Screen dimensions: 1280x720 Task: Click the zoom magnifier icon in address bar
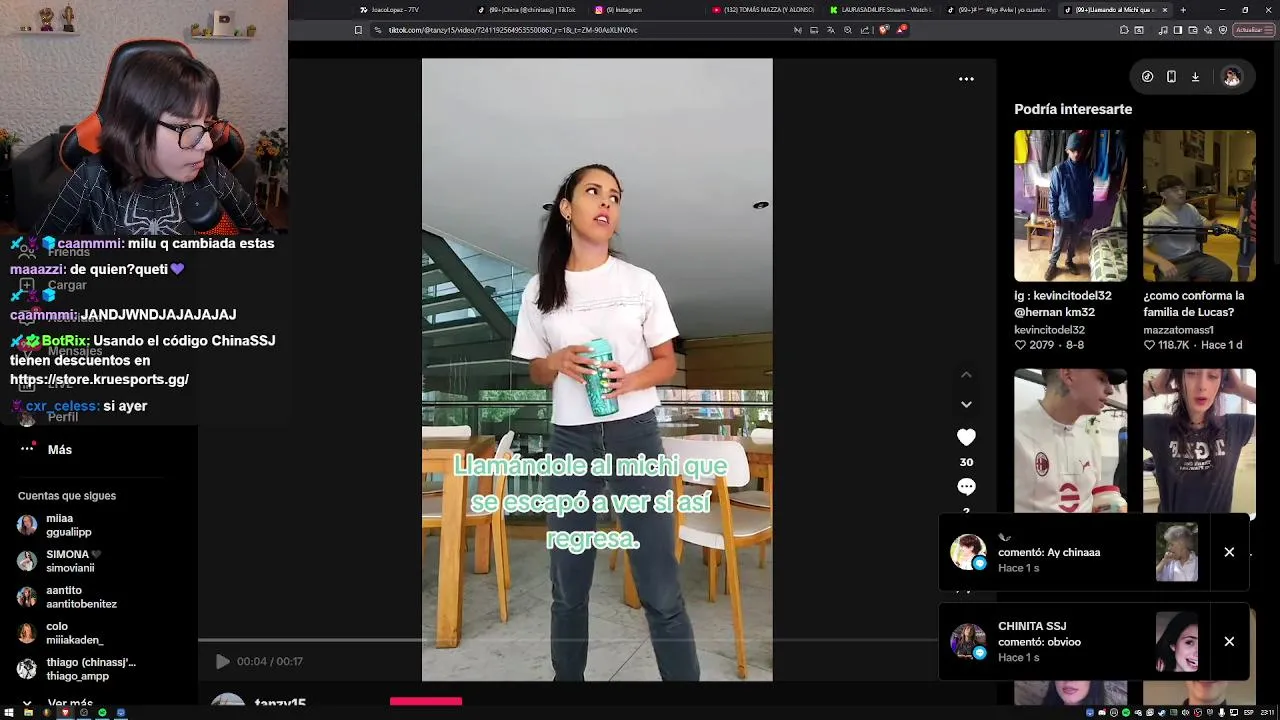coord(848,30)
